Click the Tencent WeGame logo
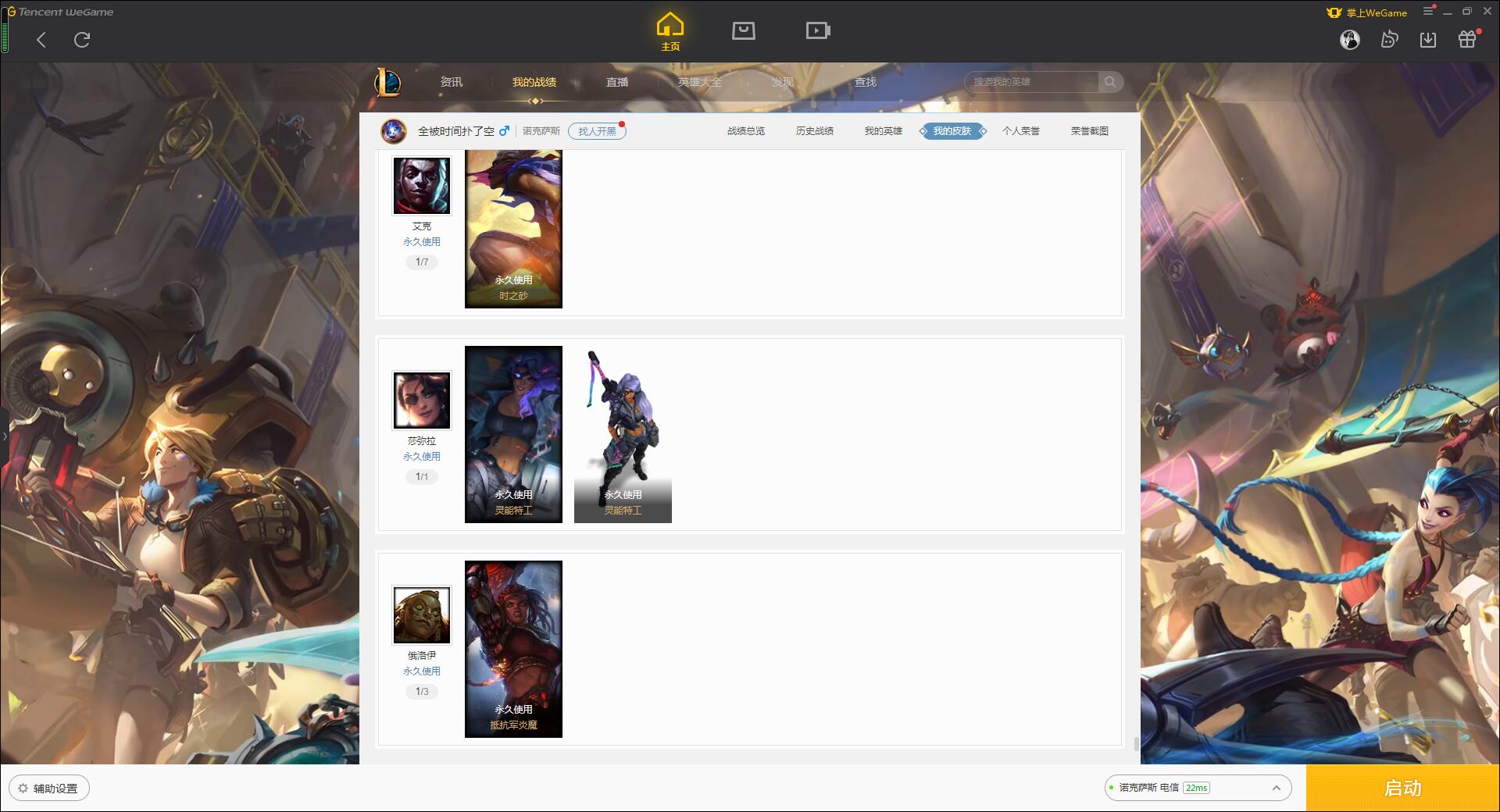The image size is (1500, 812). (x=60, y=12)
